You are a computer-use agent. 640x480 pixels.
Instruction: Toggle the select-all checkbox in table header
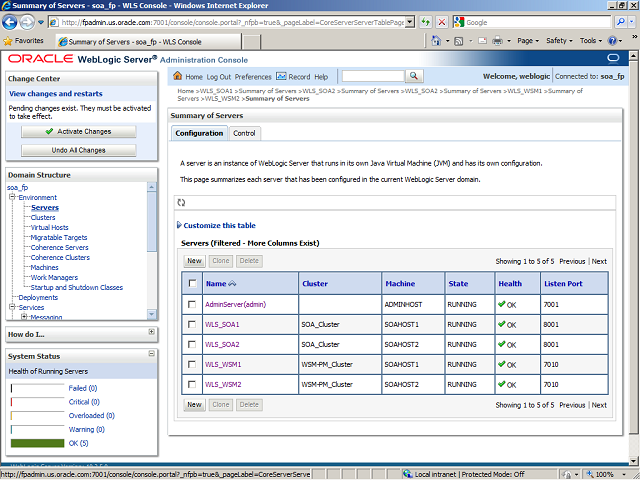point(191,284)
